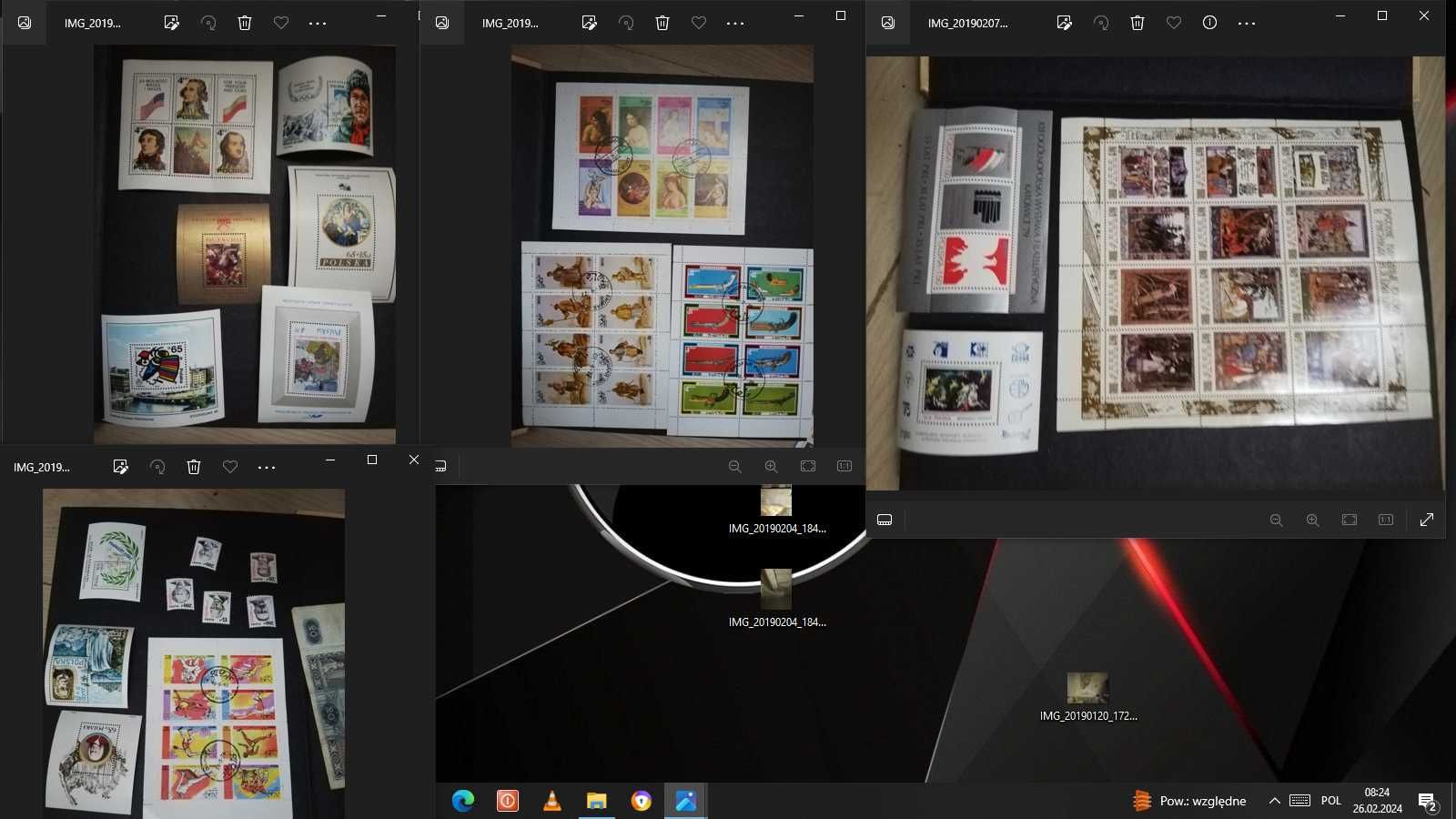Screen dimensions: 1456x819
Task: Zoom out in IMG_20190207 window
Action: pos(1276,520)
